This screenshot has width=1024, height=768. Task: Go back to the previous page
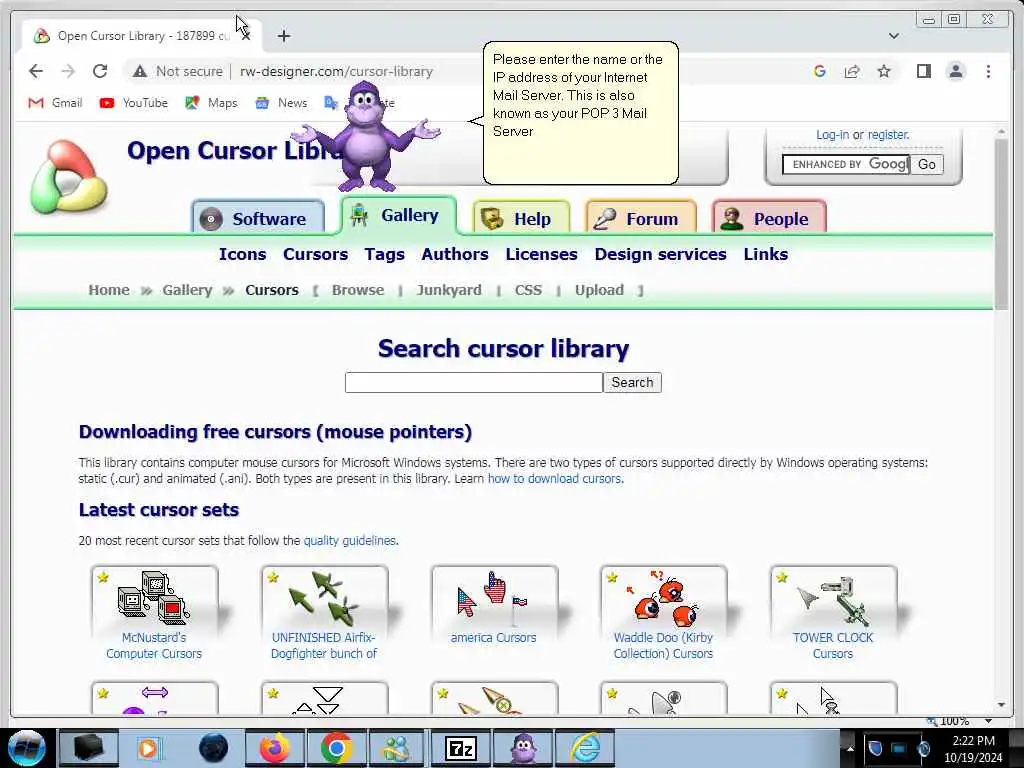[36, 71]
